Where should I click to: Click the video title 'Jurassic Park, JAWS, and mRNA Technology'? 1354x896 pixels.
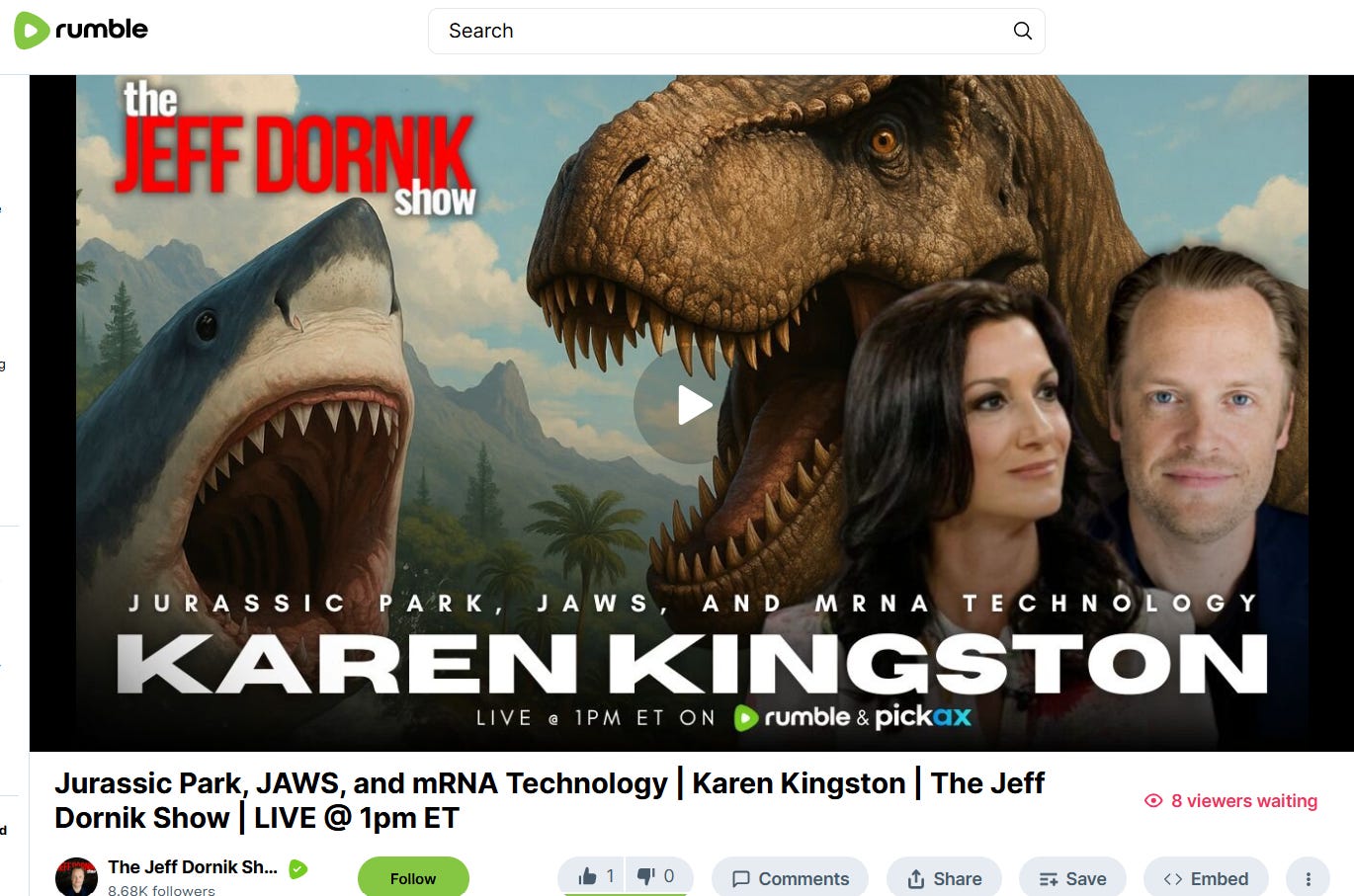[550, 800]
